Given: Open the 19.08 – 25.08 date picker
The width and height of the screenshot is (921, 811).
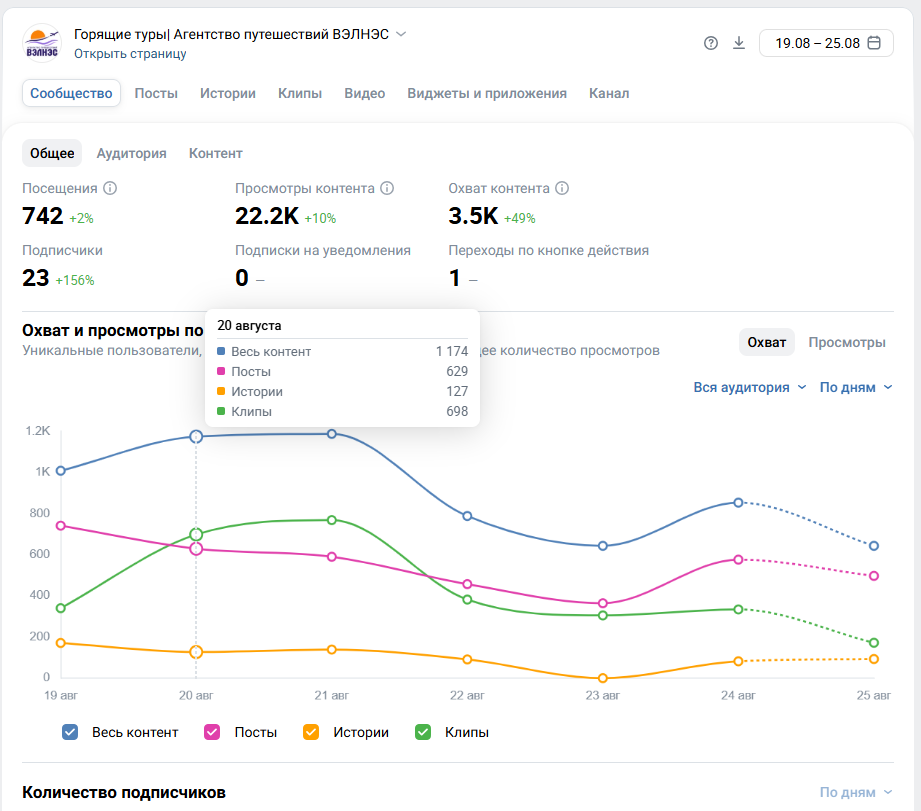Looking at the screenshot, I should tap(826, 43).
